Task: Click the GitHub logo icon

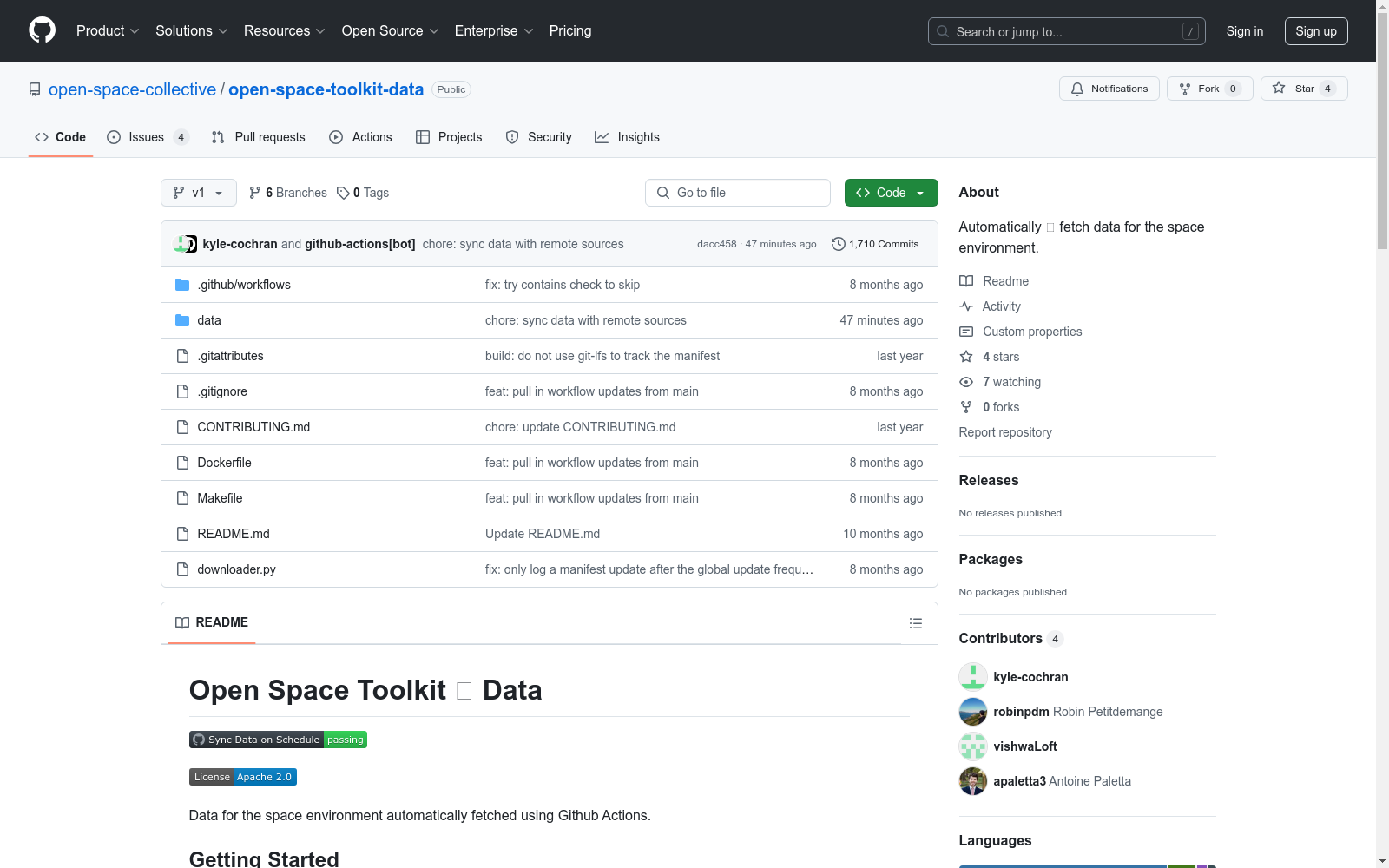Action: (42, 30)
